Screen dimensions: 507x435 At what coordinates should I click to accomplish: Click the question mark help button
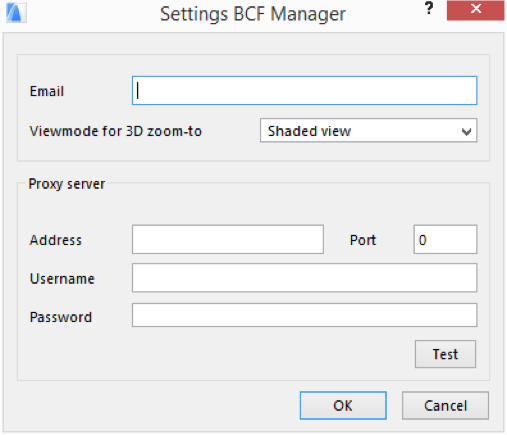click(x=429, y=9)
